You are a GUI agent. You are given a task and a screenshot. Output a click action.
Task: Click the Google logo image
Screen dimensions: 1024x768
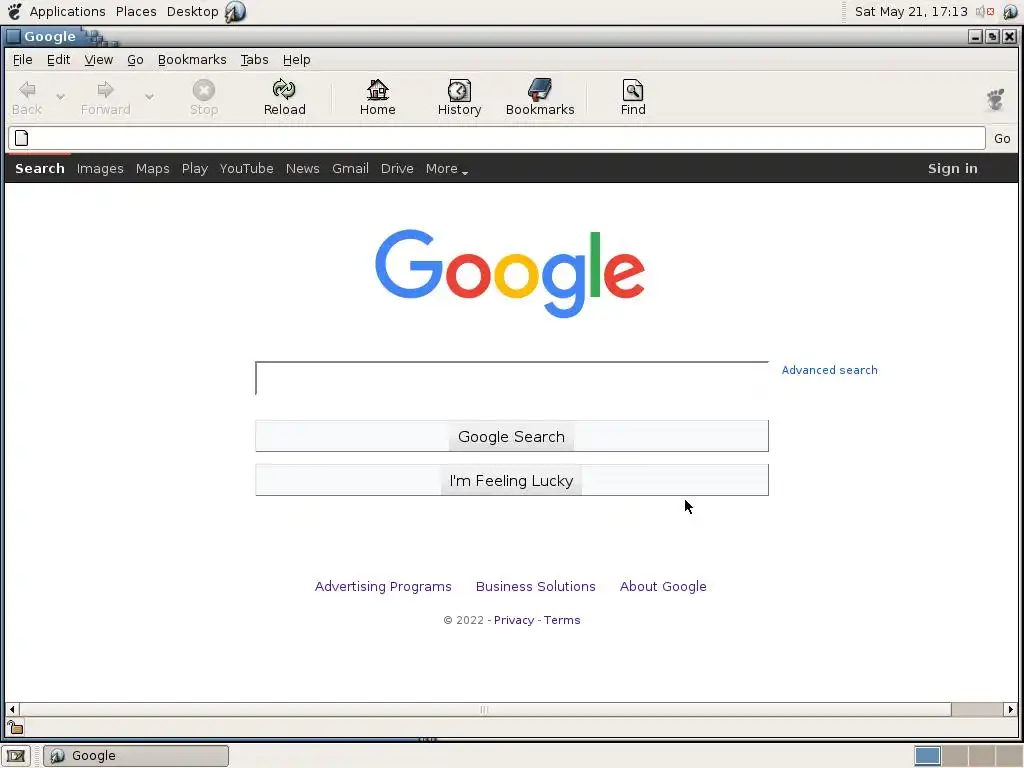click(x=510, y=273)
